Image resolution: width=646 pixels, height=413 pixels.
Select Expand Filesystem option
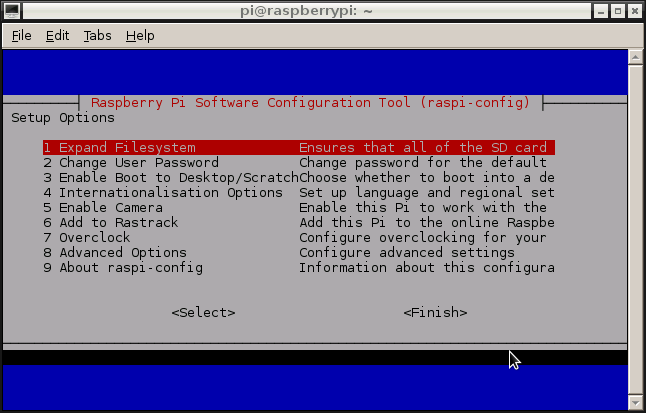120,148
